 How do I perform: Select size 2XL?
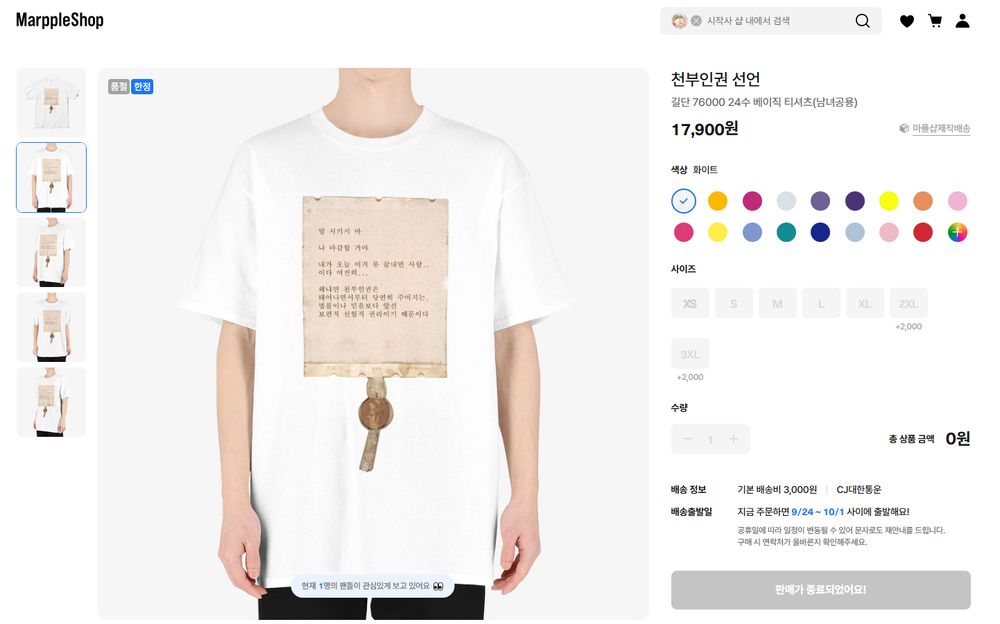click(x=908, y=303)
